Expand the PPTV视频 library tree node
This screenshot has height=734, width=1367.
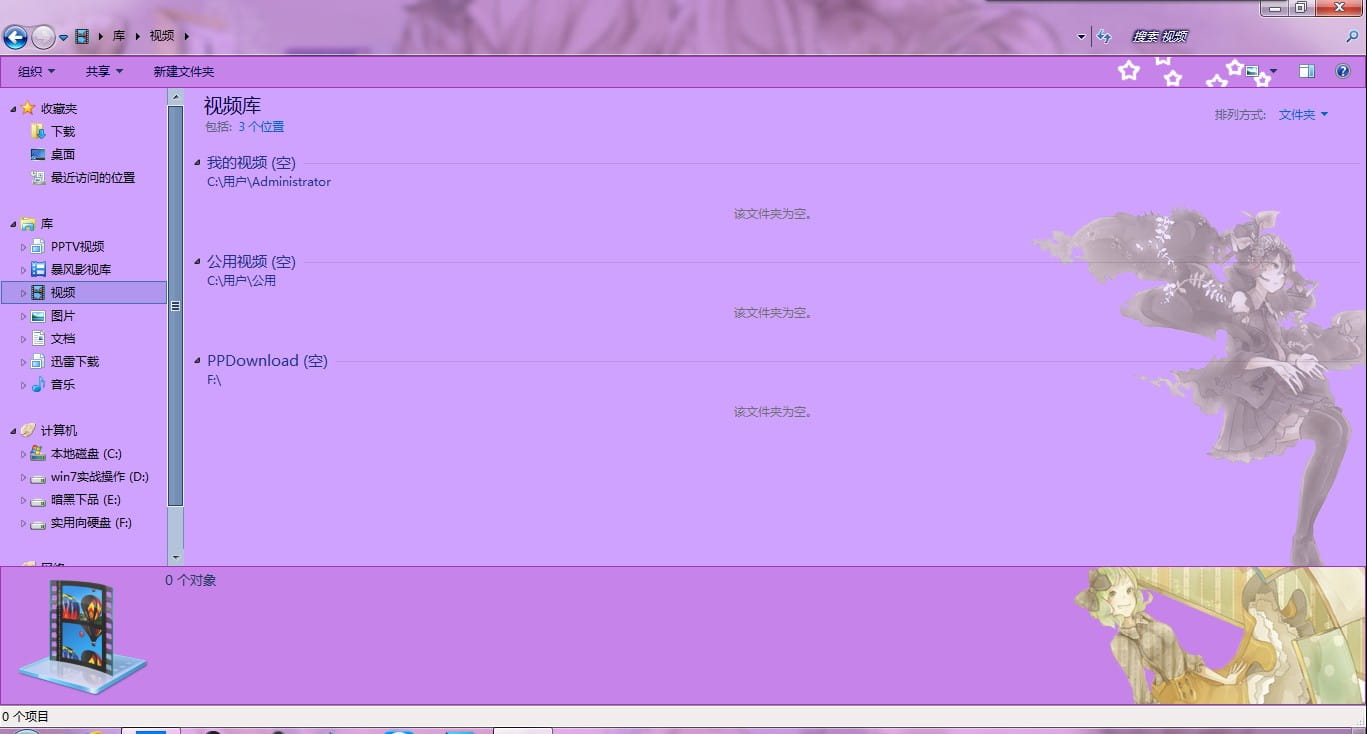pos(24,247)
